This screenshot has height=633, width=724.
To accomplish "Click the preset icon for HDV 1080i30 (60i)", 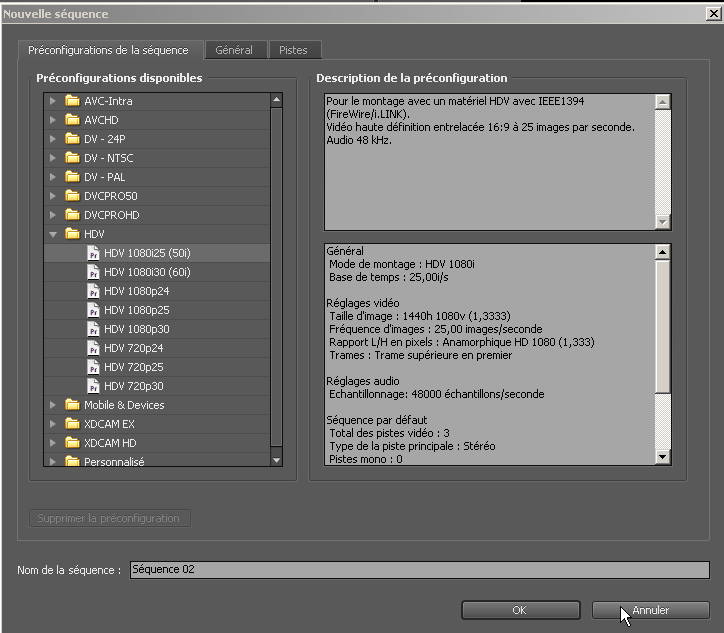I will pyautogui.click(x=93, y=272).
